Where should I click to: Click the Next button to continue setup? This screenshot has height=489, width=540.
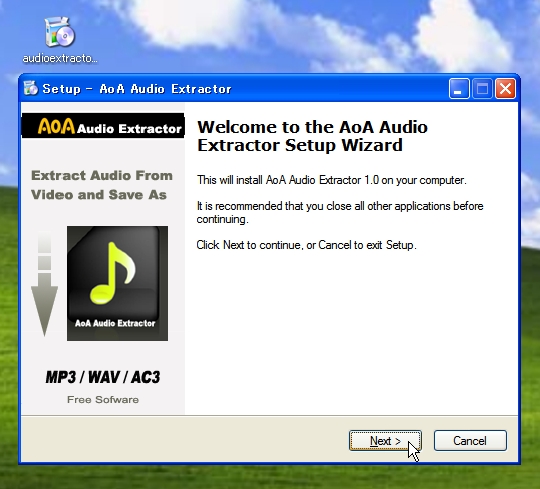tap(385, 440)
